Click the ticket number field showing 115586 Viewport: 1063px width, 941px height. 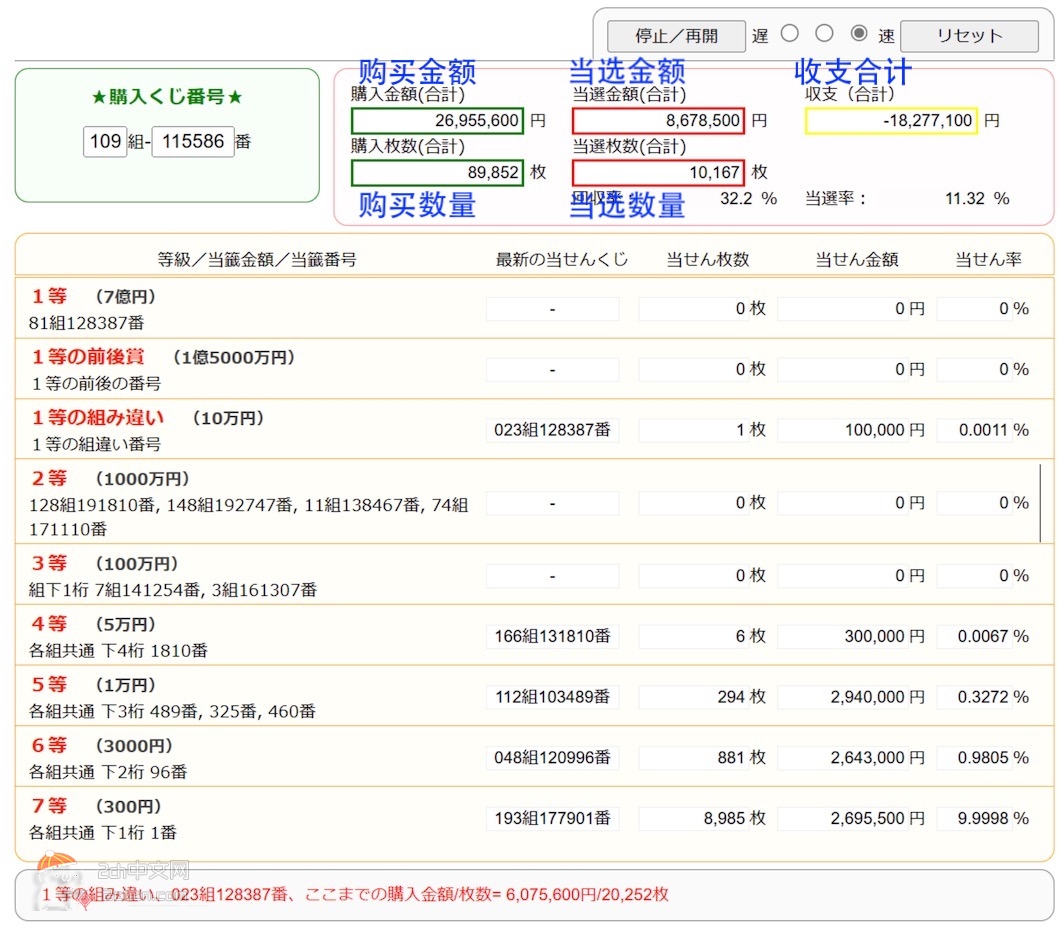click(x=193, y=142)
